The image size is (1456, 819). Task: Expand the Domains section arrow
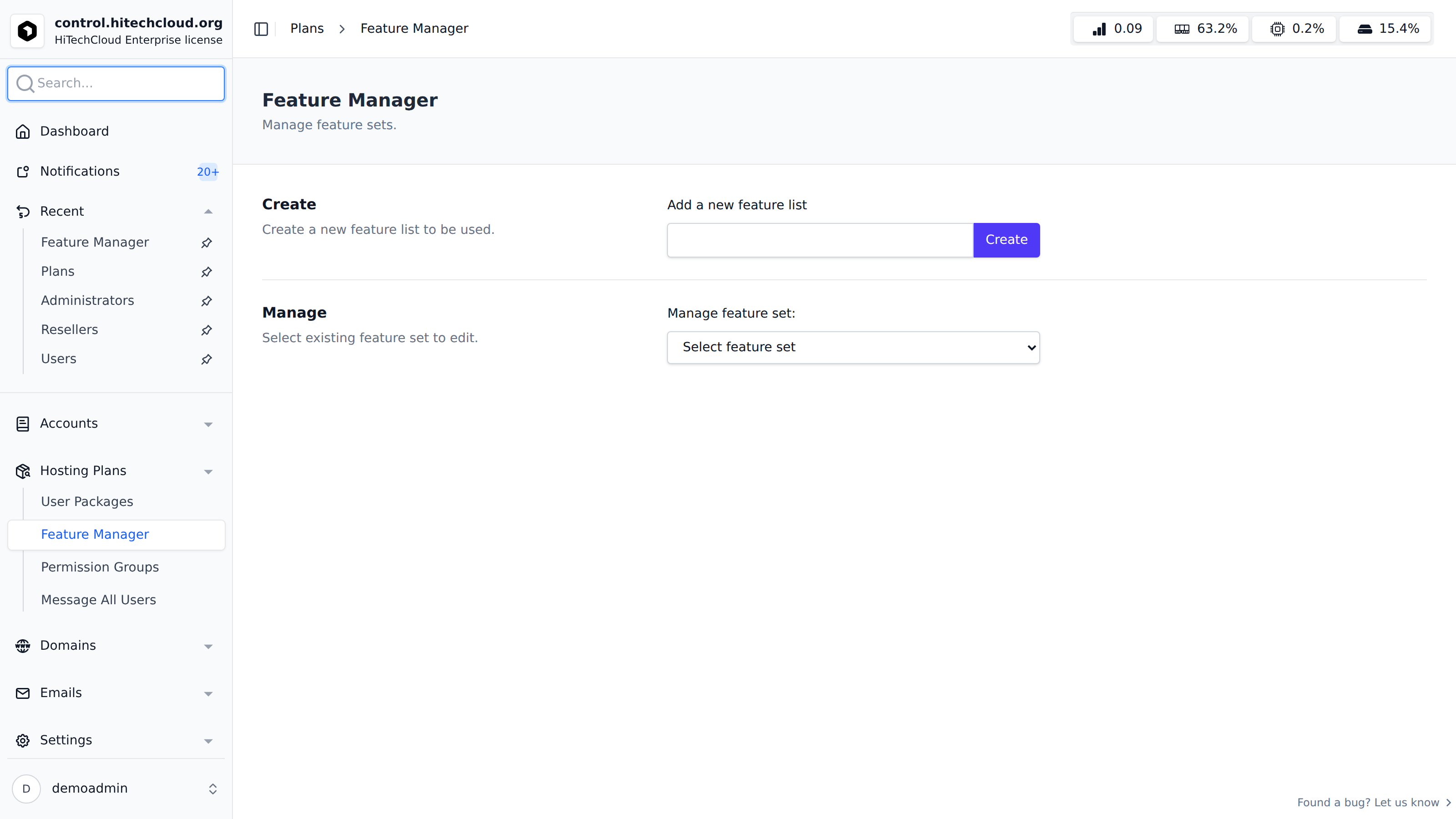pyautogui.click(x=208, y=647)
